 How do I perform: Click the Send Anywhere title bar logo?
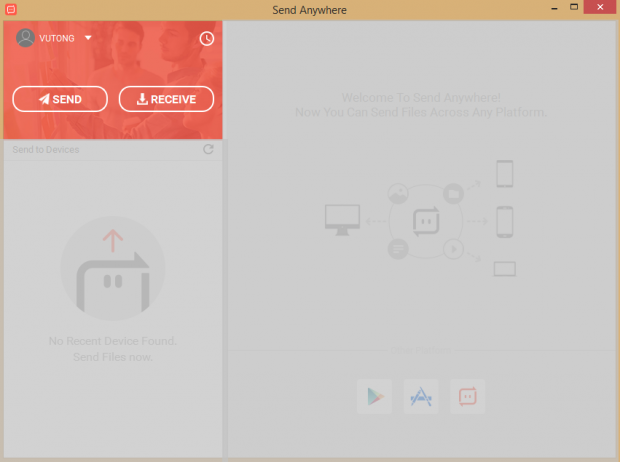(10, 9)
